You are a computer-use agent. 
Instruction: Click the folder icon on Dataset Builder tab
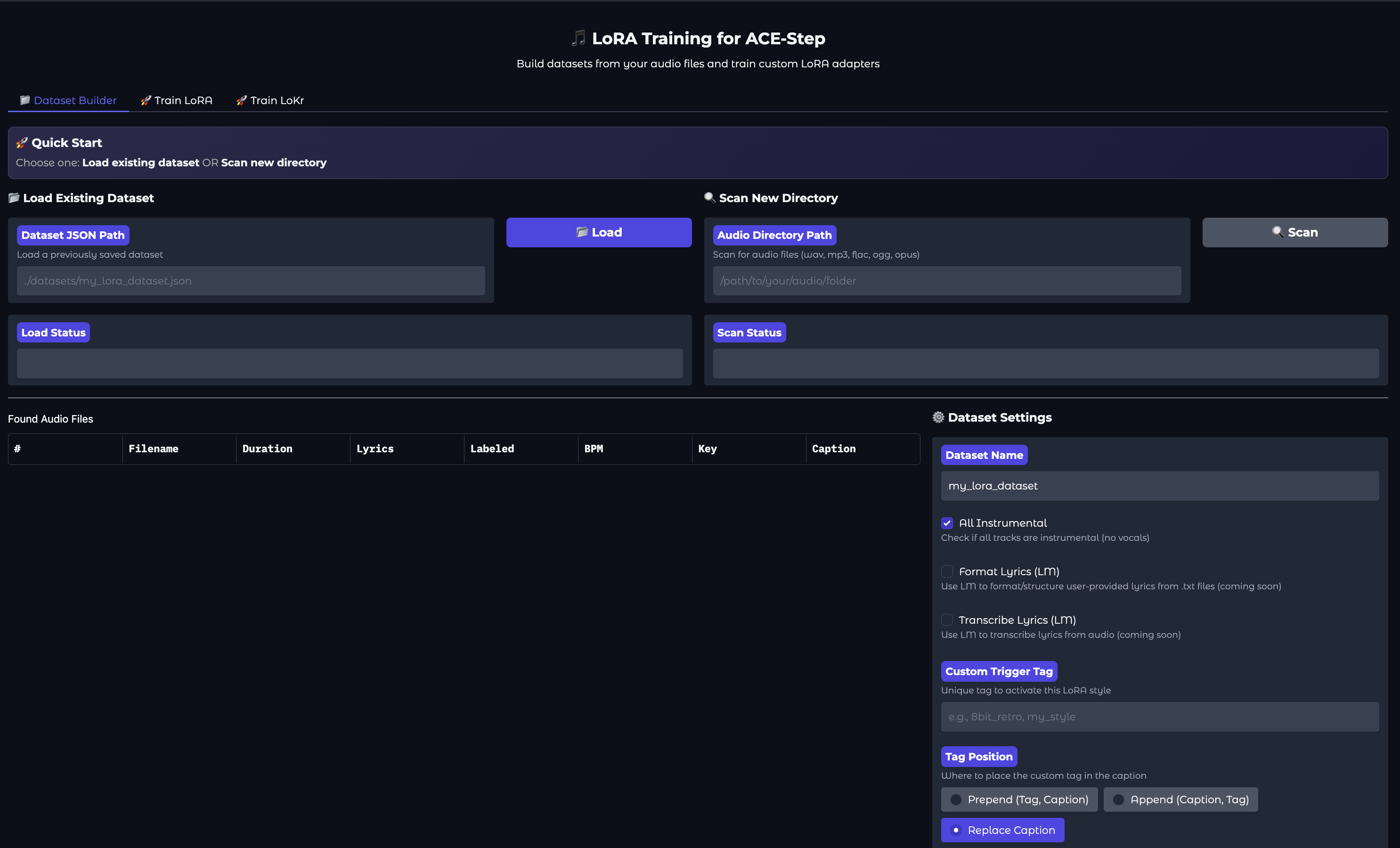[24, 100]
